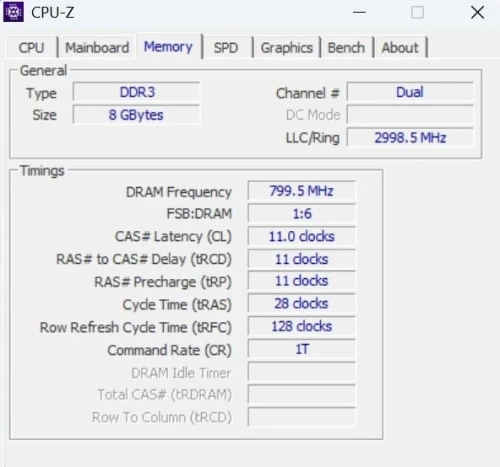Viewport: 500px width, 467px height.
Task: Click the CAS# Latency (CL) label
Action: (x=173, y=237)
